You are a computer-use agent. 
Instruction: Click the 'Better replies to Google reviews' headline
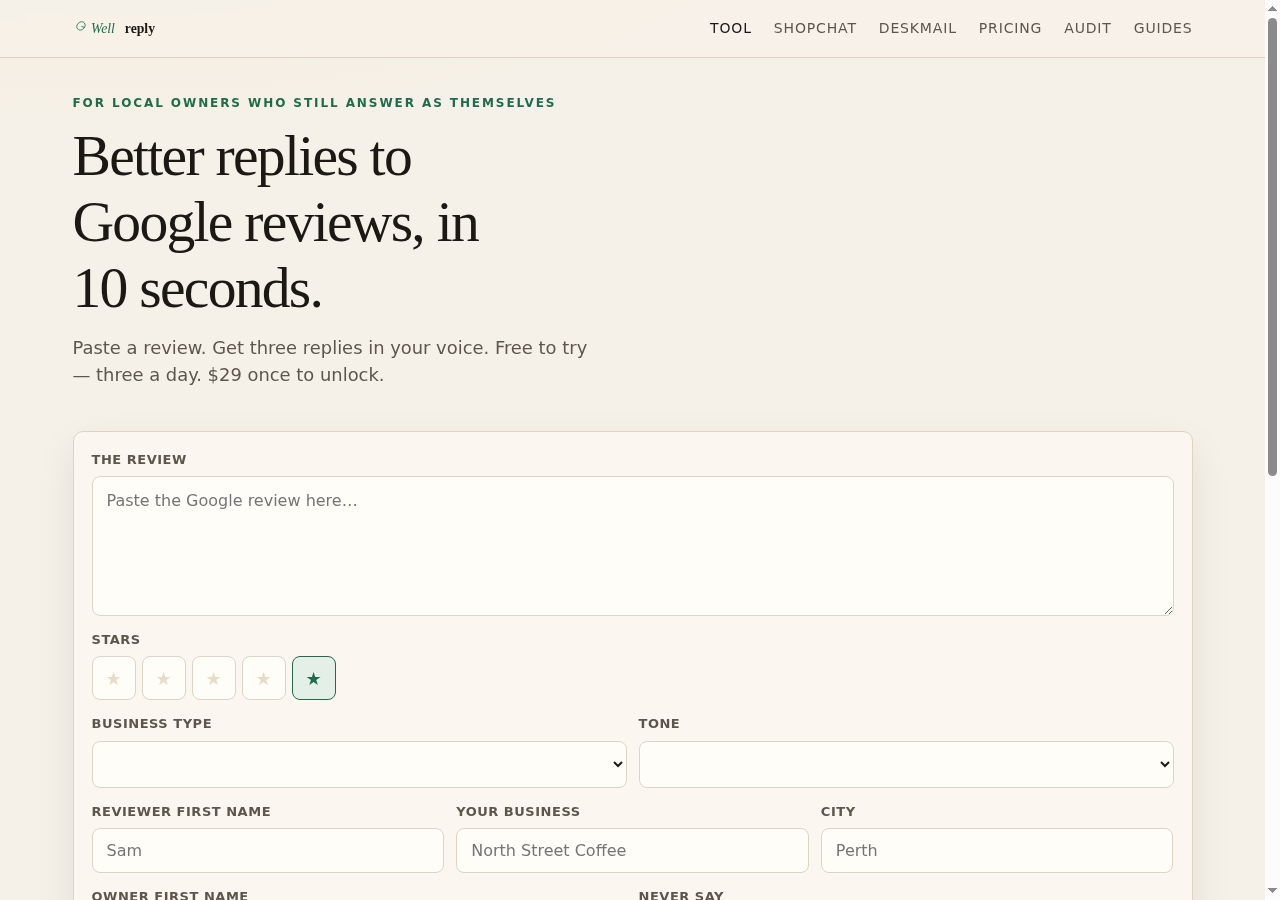276,222
